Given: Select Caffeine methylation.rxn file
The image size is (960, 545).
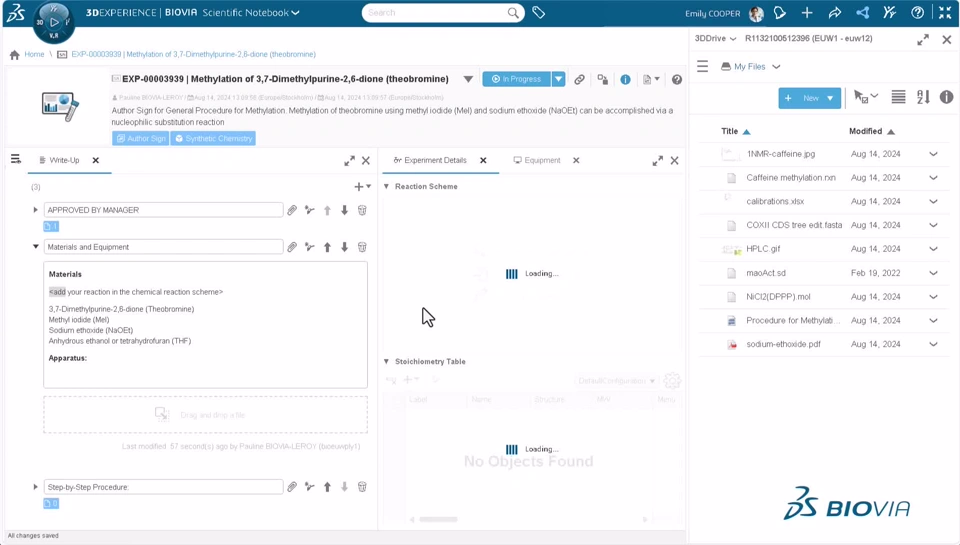Looking at the screenshot, I should [790, 178].
